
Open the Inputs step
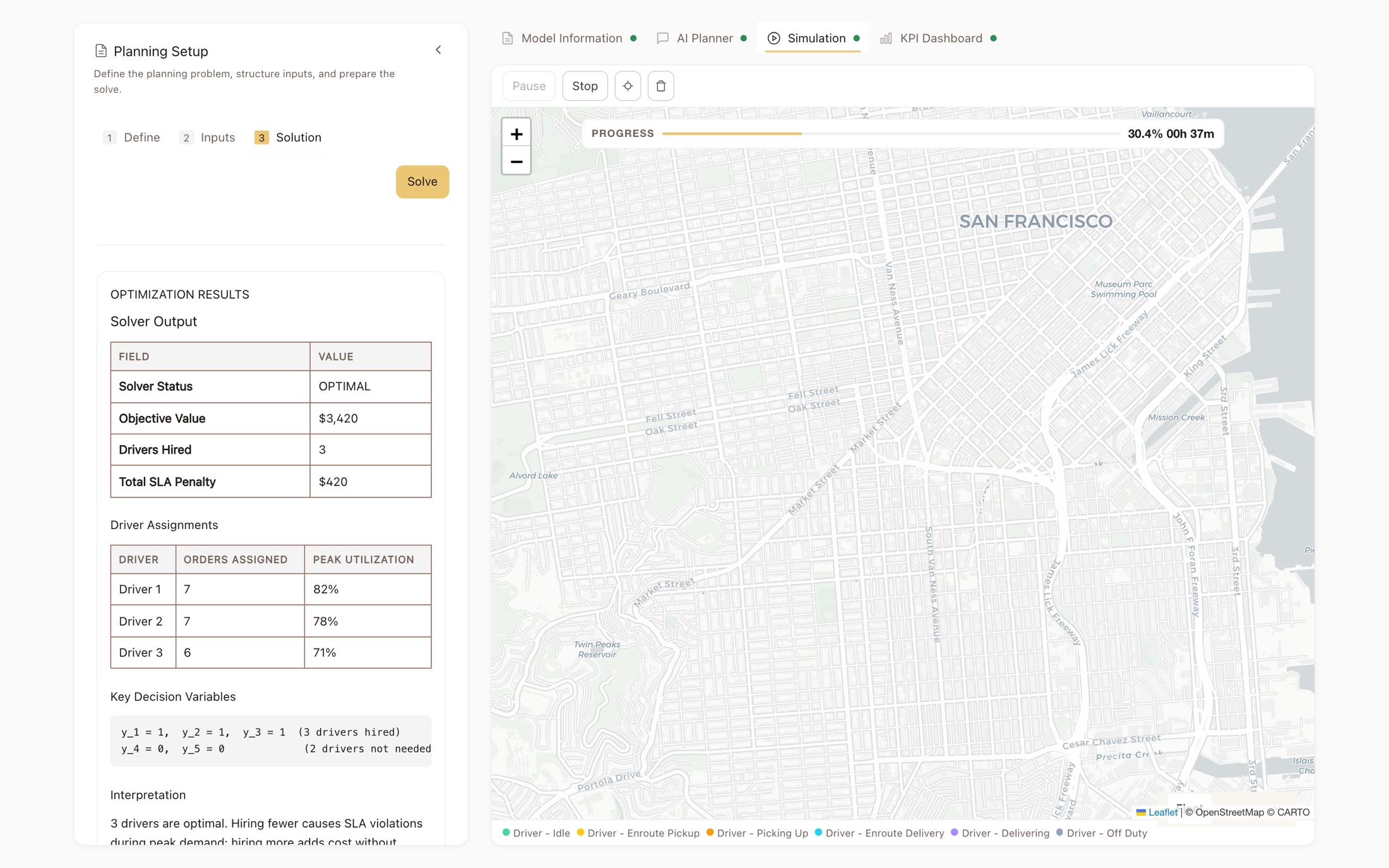click(208, 138)
